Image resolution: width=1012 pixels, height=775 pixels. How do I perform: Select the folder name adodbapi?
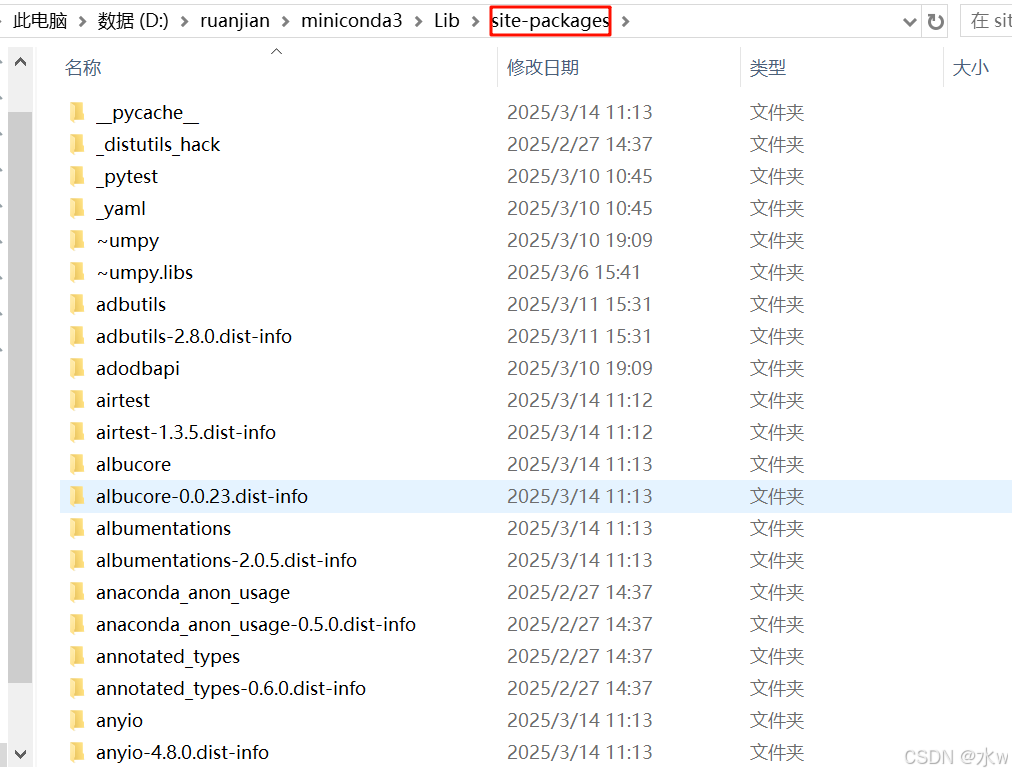click(138, 368)
